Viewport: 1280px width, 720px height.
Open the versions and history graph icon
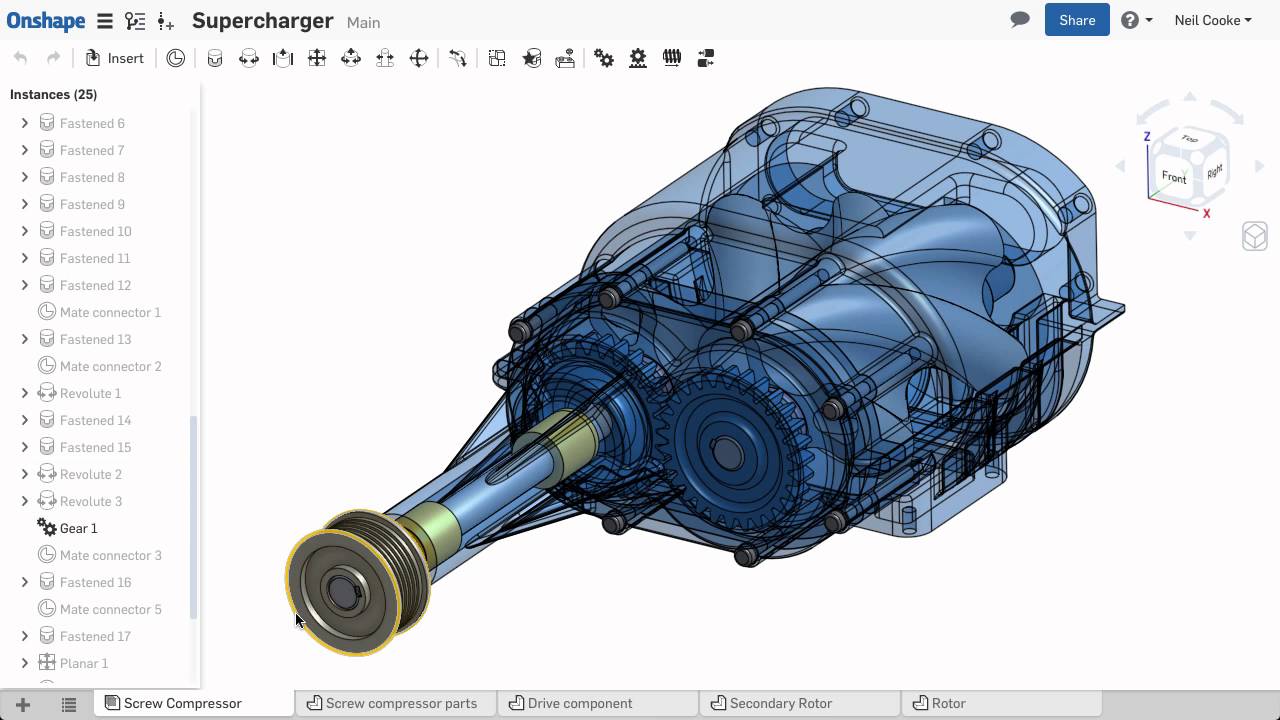(x=135, y=21)
